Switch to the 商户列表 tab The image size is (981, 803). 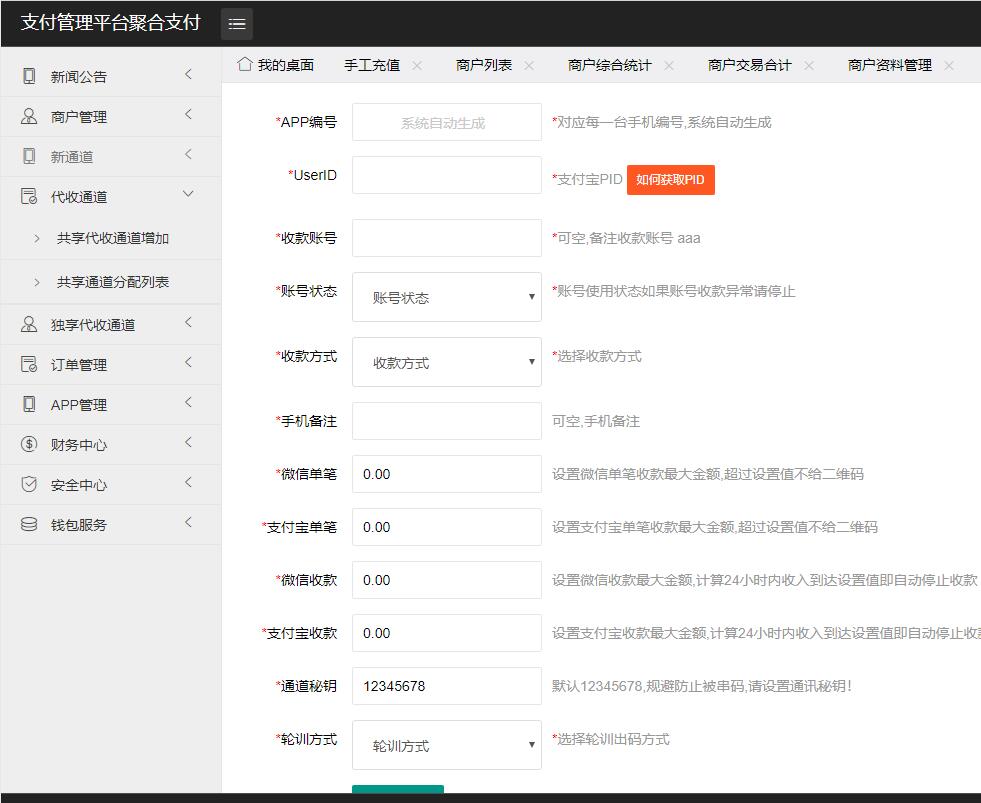484,65
